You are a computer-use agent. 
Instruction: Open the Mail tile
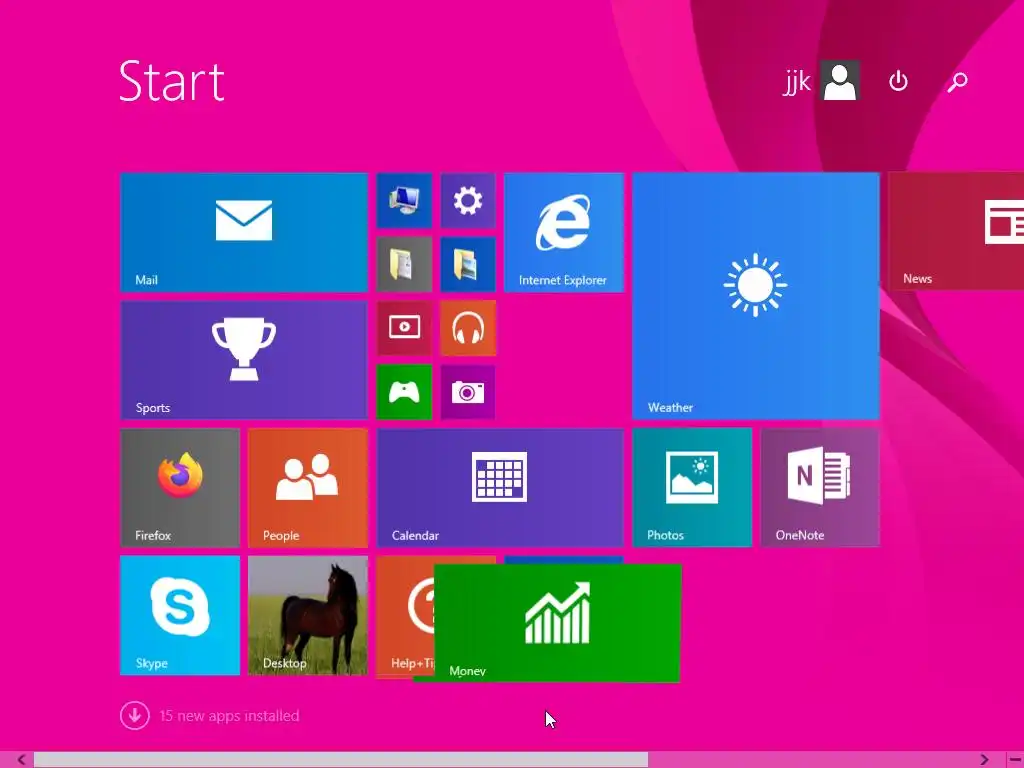coord(244,232)
